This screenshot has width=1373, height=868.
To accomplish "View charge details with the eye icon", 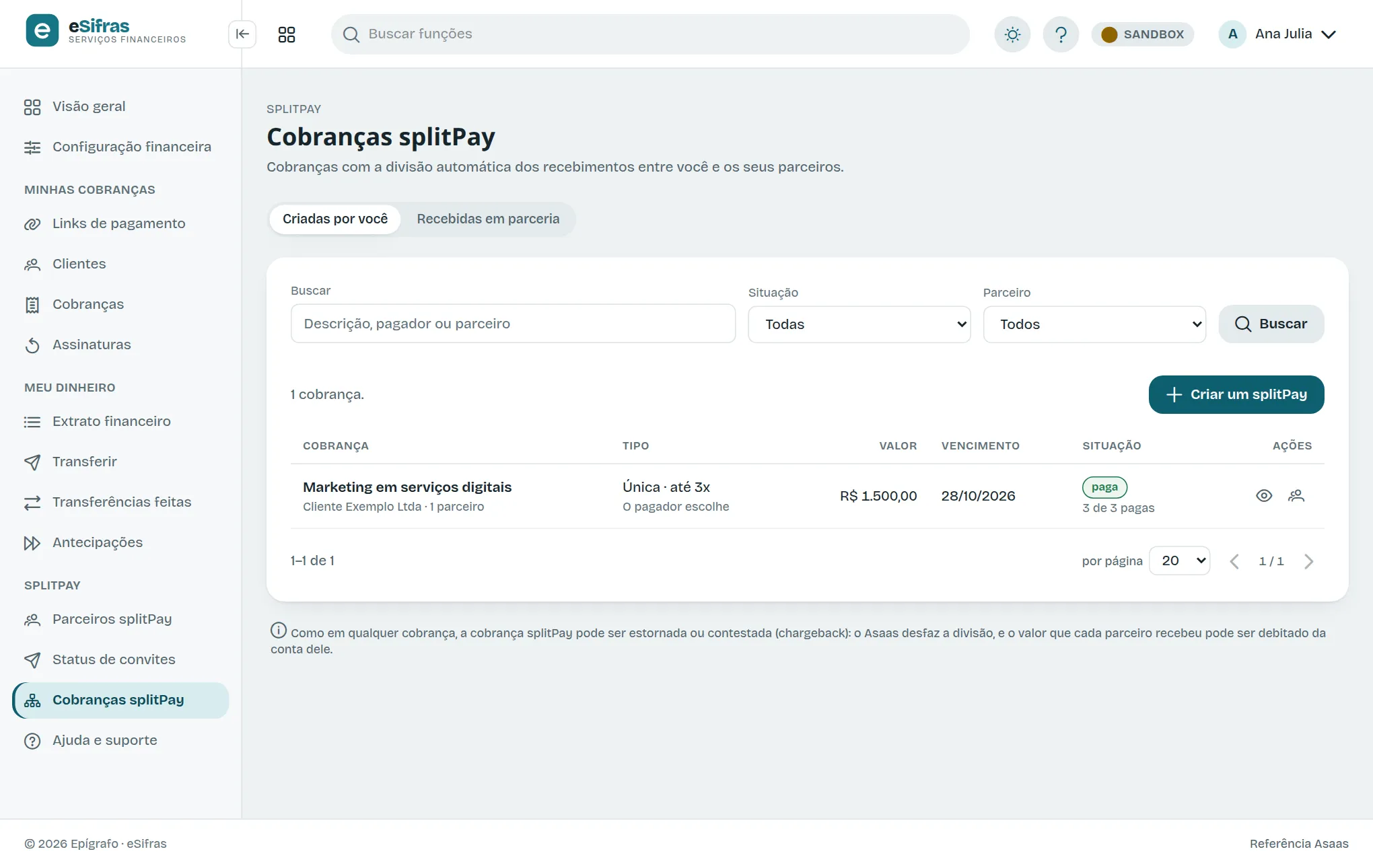I will 1264,496.
